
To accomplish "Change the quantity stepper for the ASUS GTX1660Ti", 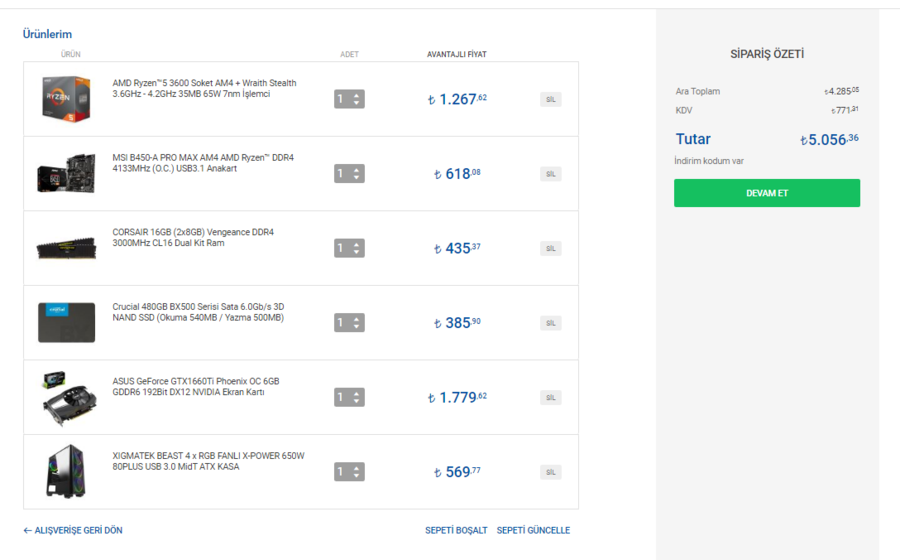I will coord(349,398).
